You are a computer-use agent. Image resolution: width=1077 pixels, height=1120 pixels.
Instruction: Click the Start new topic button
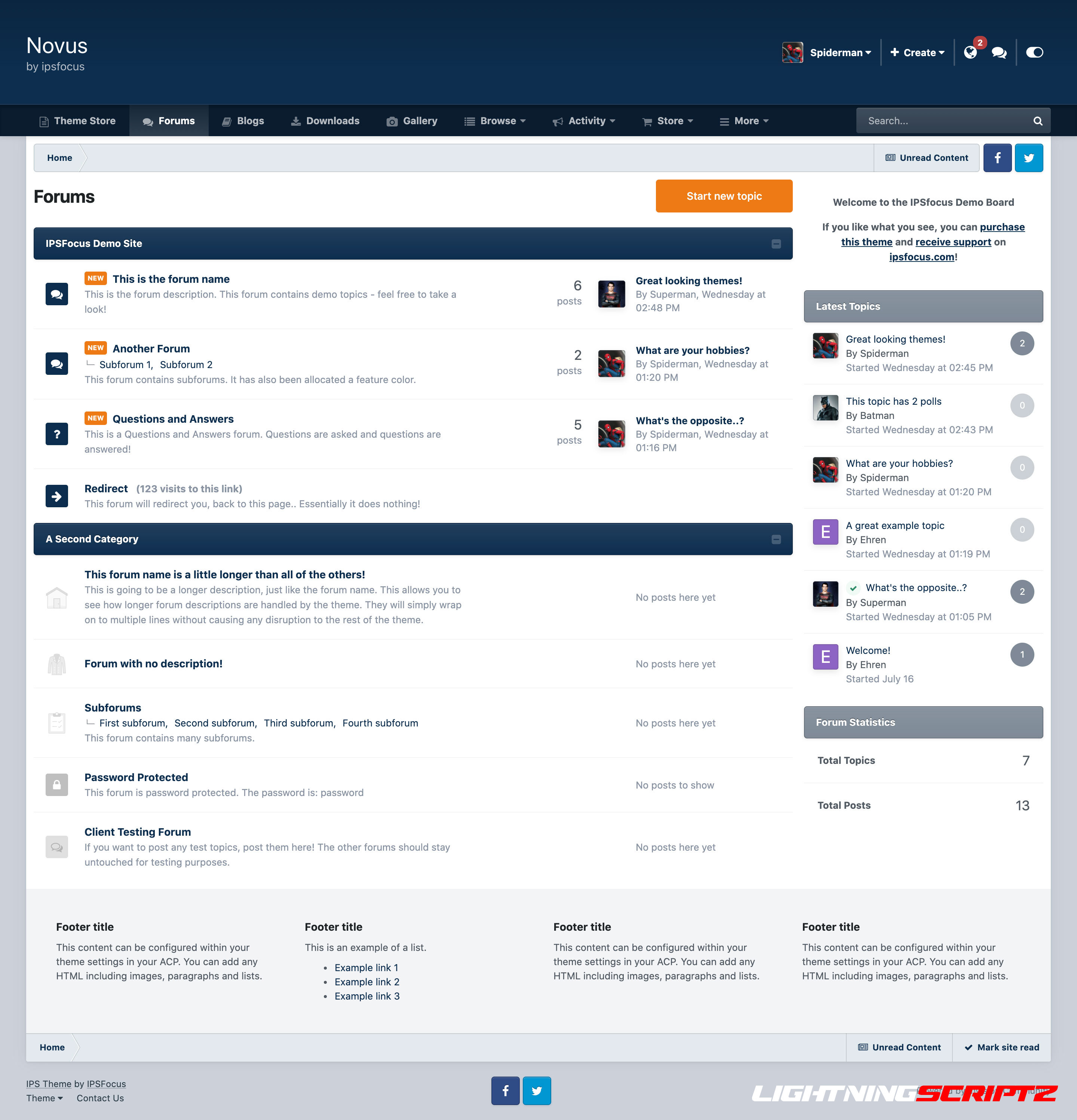[x=723, y=196]
